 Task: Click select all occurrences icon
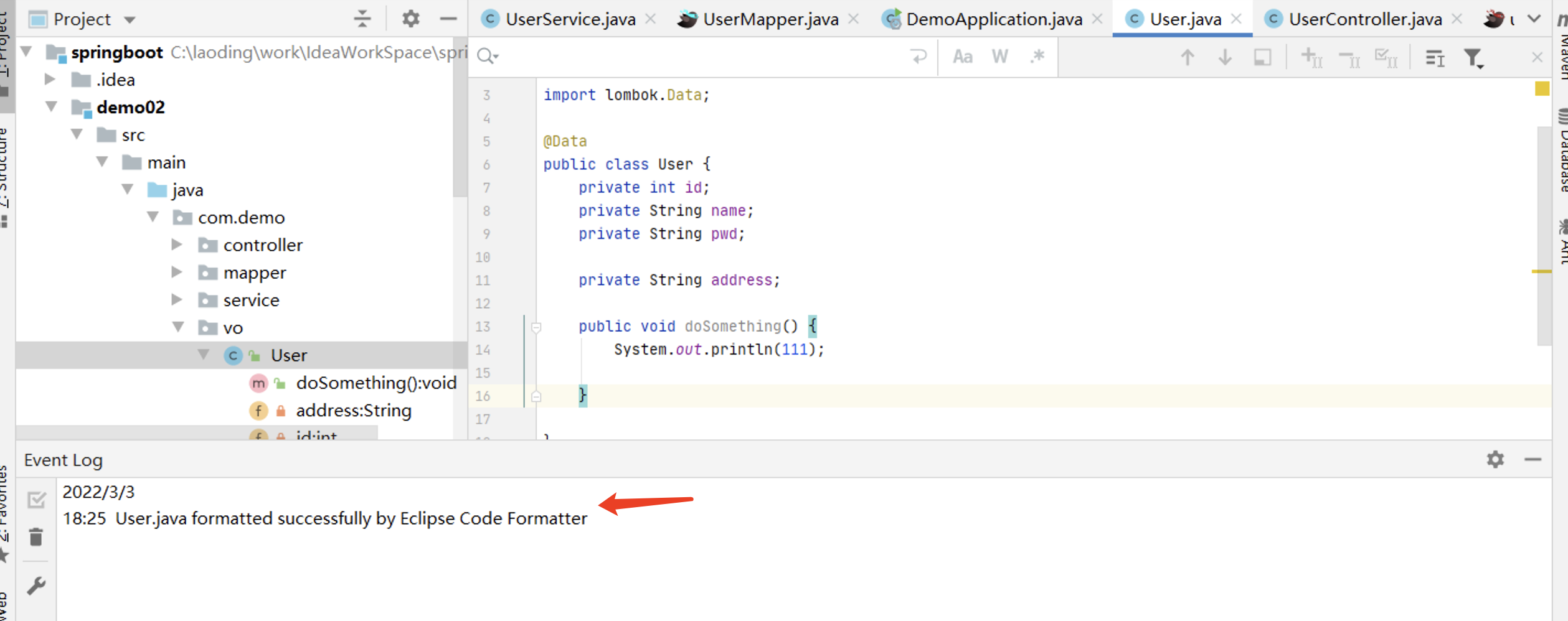[x=1262, y=57]
